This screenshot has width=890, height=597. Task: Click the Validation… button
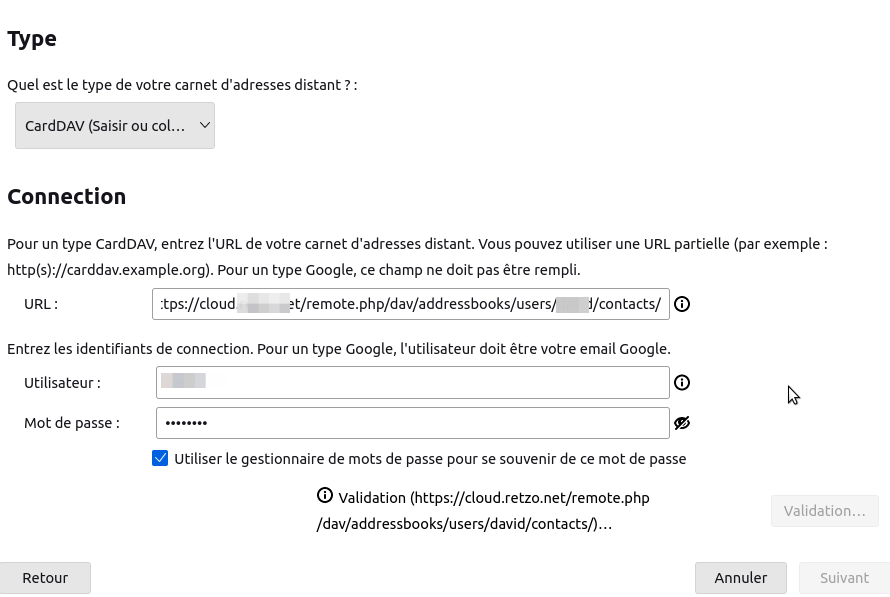tap(824, 511)
